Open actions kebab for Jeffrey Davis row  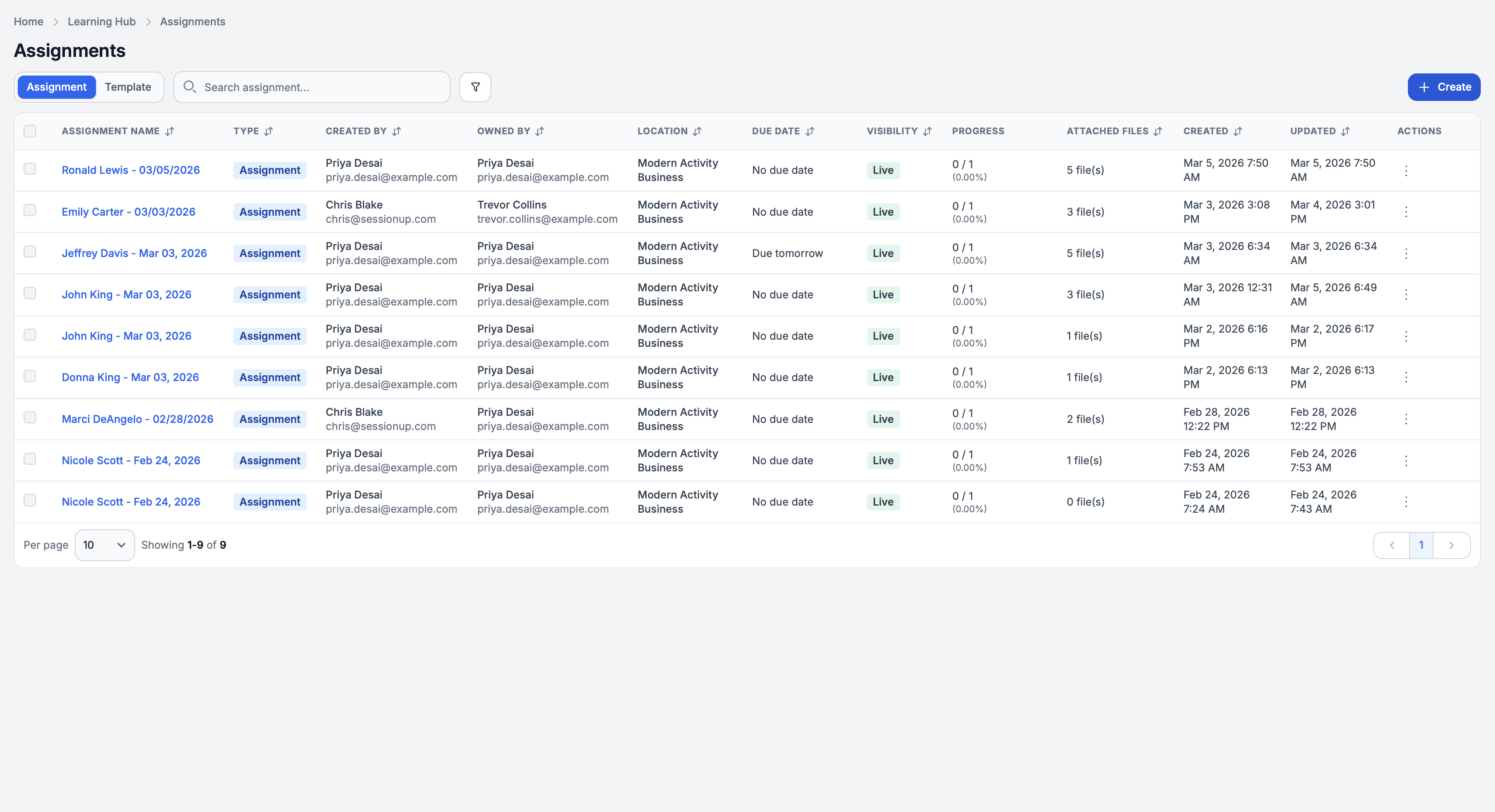[x=1406, y=253]
